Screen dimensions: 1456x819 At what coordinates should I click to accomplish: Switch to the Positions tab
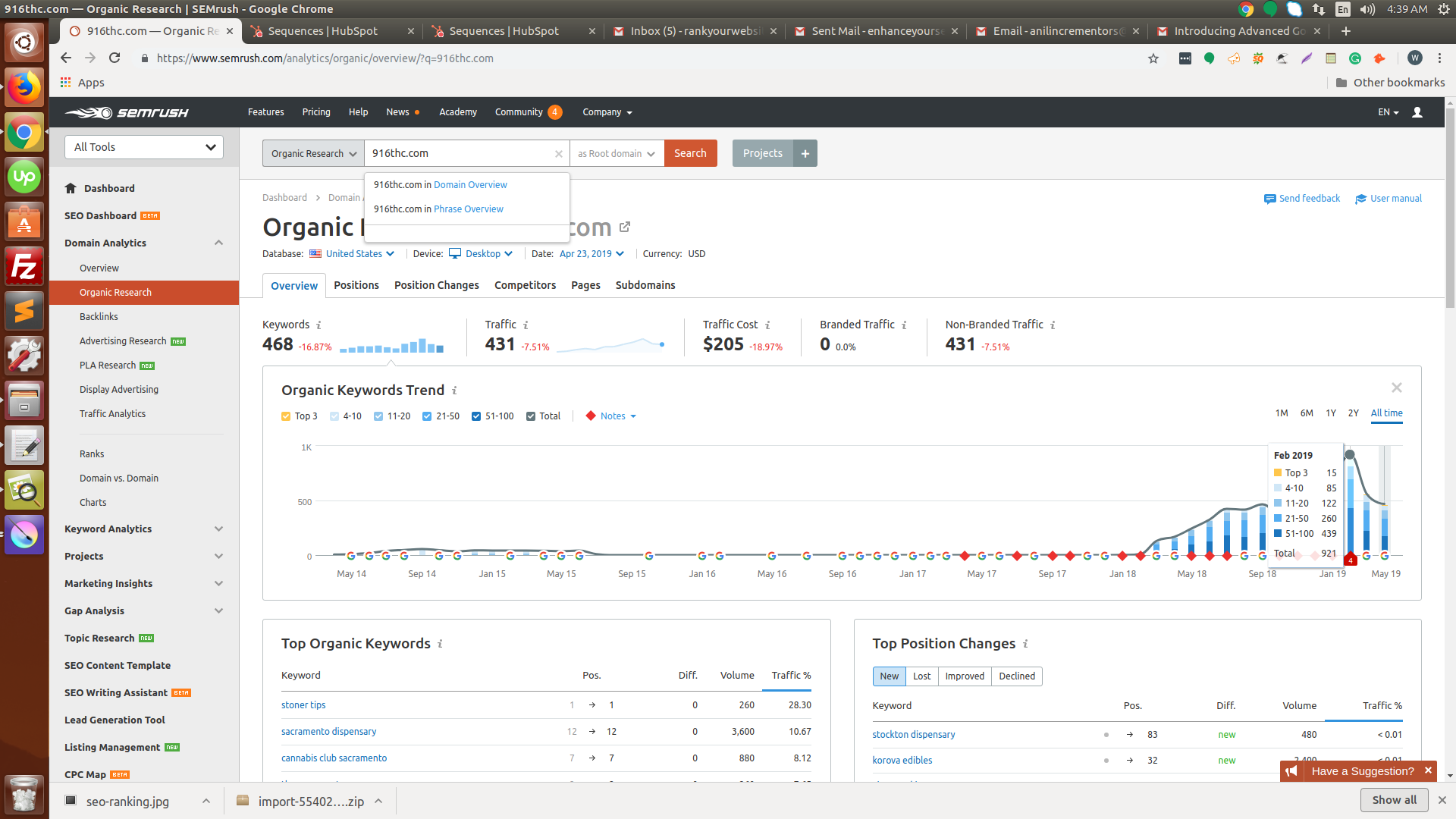pos(356,285)
